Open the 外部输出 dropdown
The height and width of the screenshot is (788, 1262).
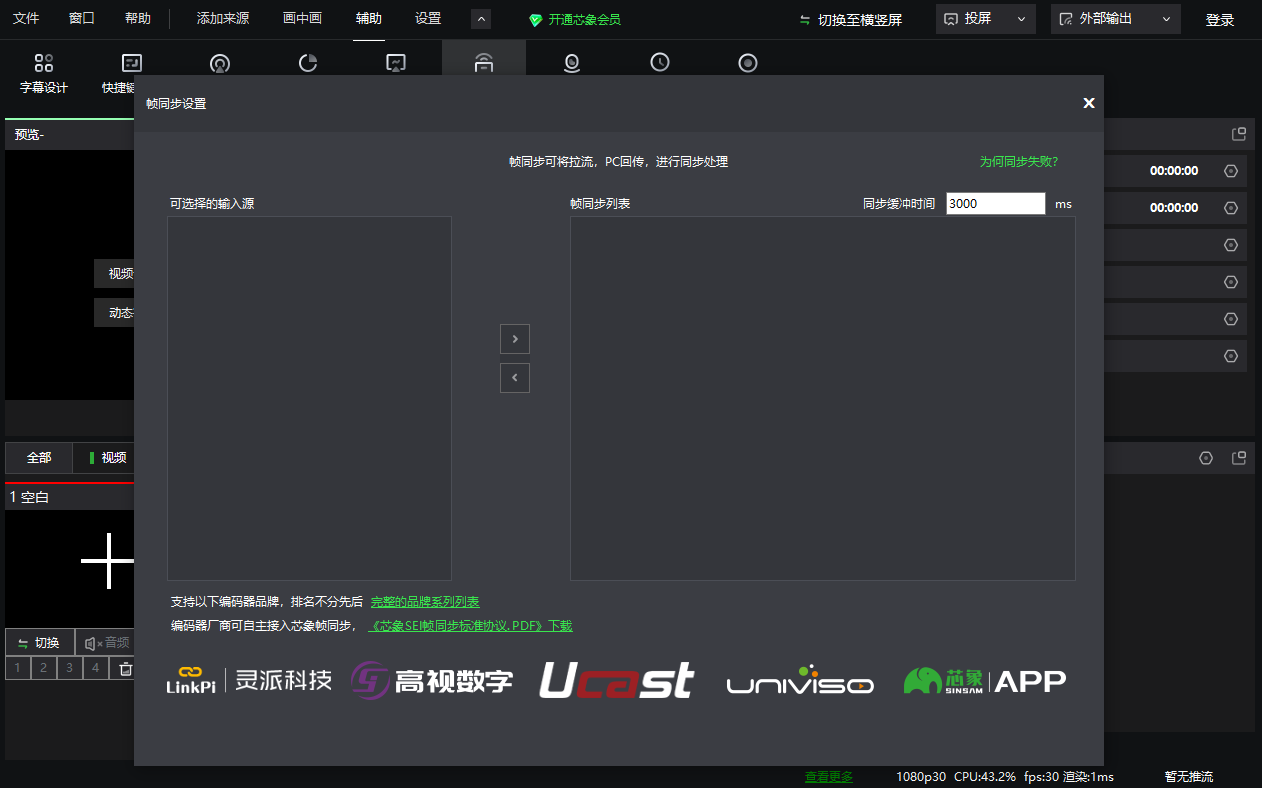click(x=1116, y=19)
